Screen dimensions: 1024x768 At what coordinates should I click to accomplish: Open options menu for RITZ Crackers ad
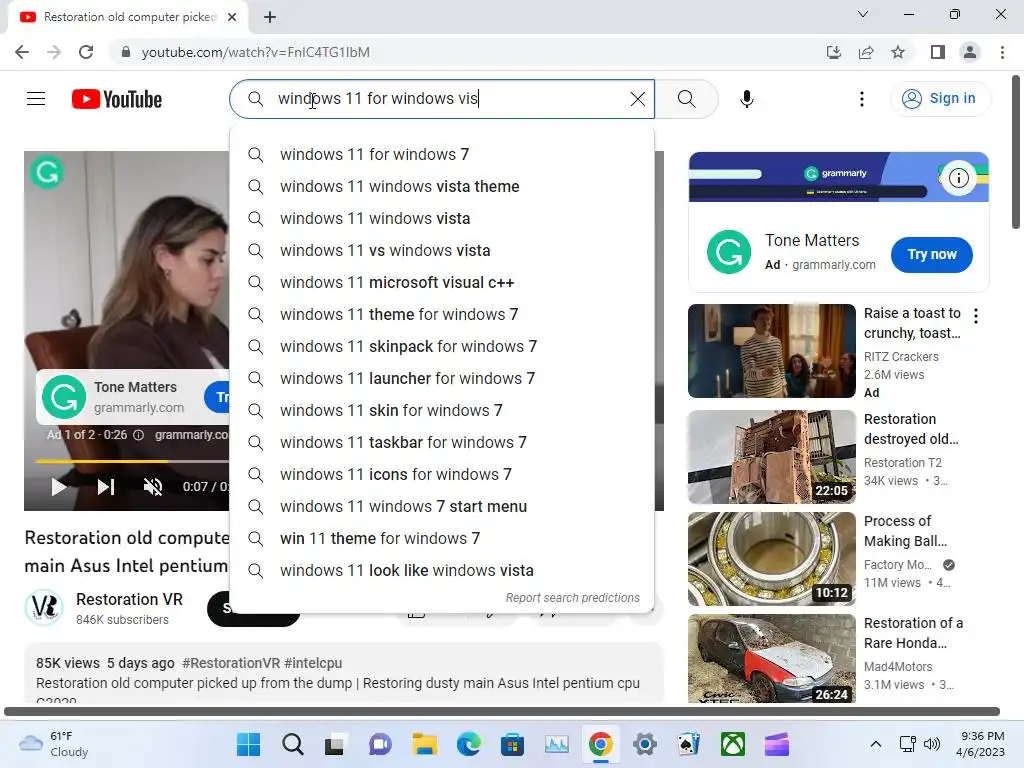coord(976,316)
